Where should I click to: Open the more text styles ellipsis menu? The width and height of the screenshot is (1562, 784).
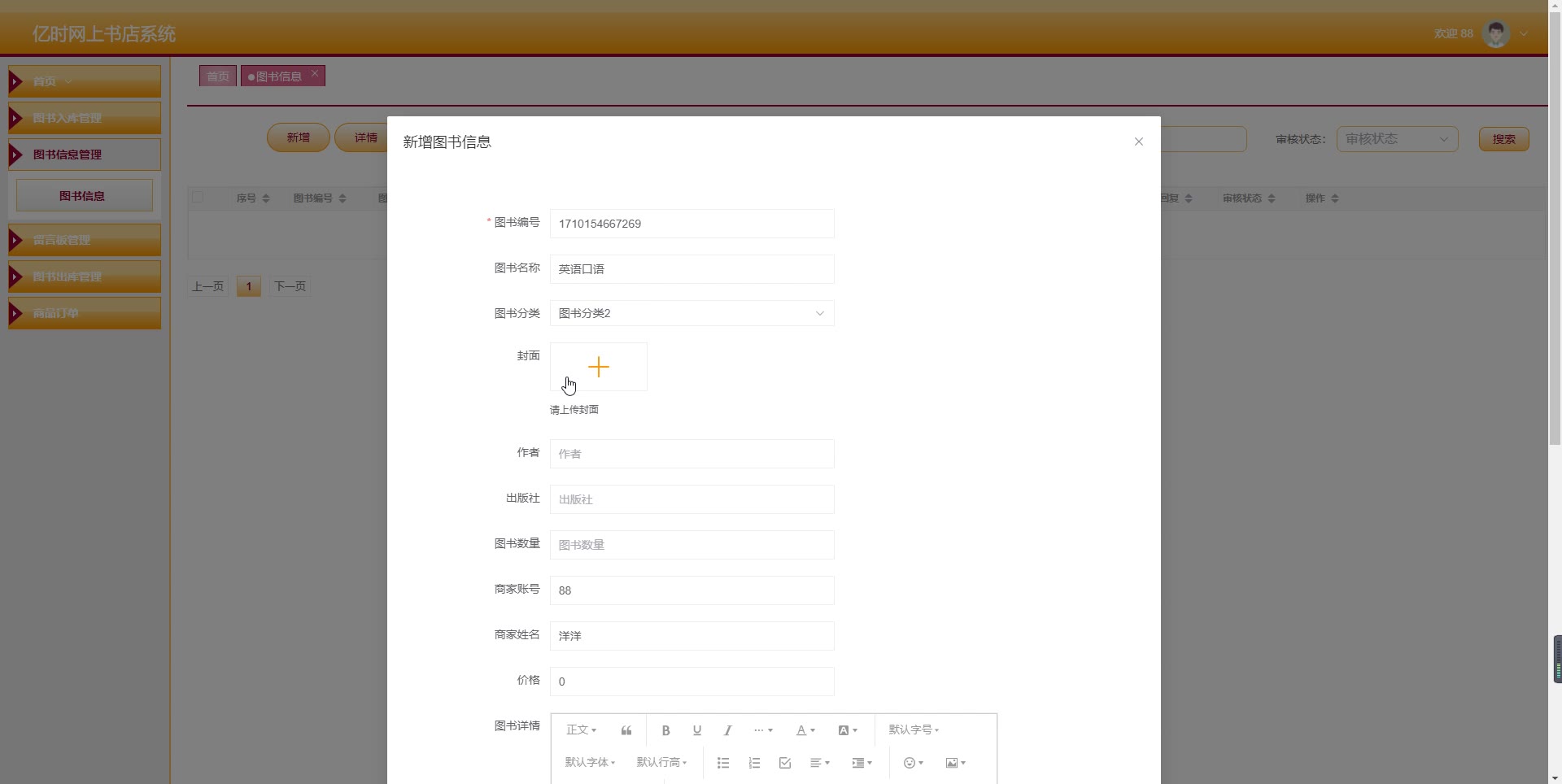pyautogui.click(x=763, y=730)
